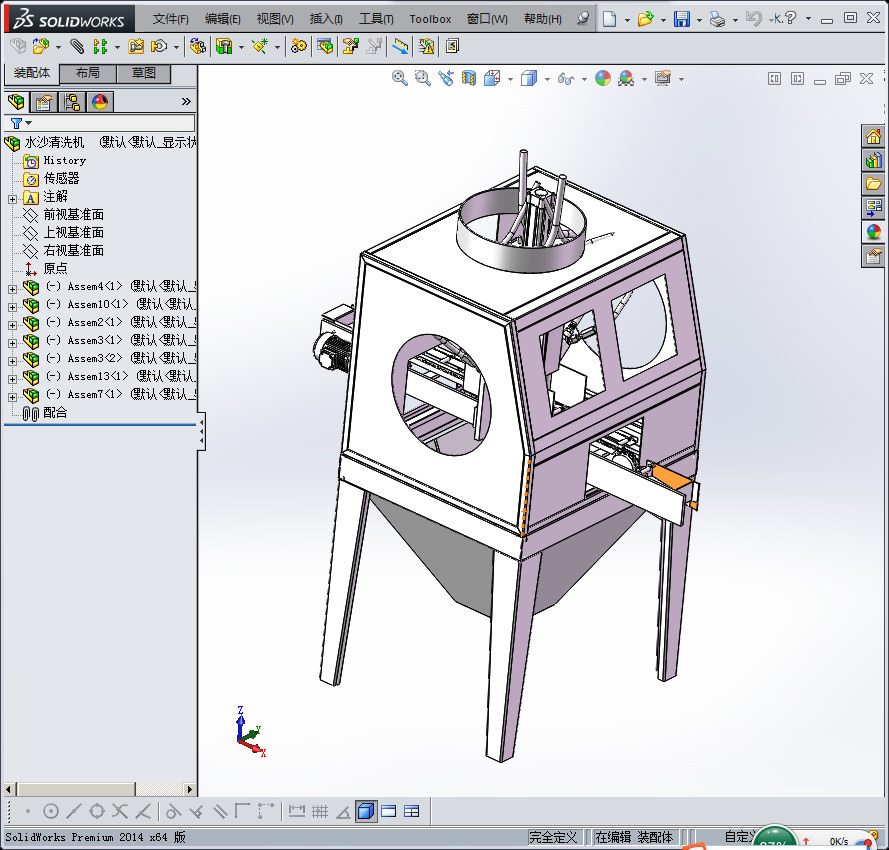The height and width of the screenshot is (850, 889).
Task: Select the FeatureManager design tree tab icon
Action: coord(16,102)
